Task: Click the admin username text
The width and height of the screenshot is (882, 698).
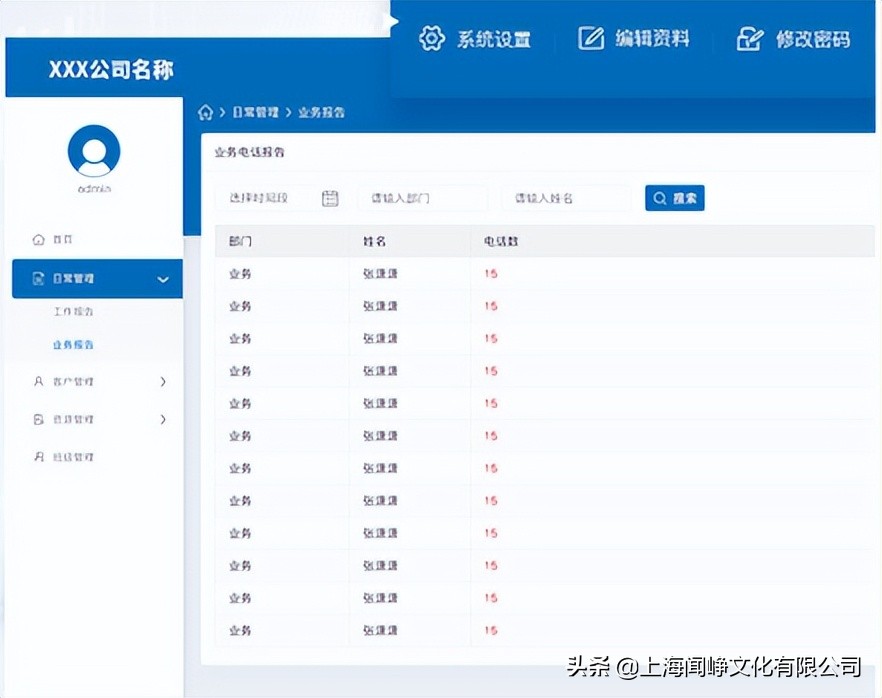Action: coord(94,188)
